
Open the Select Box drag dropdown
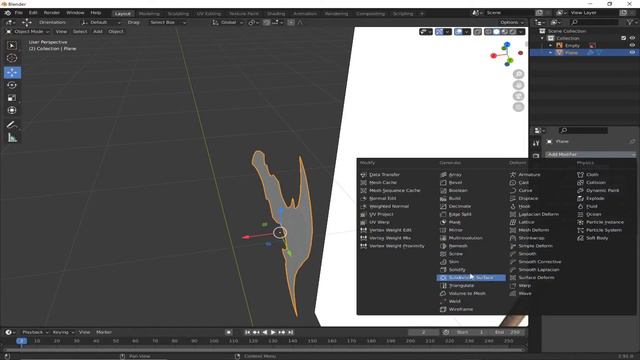point(167,22)
